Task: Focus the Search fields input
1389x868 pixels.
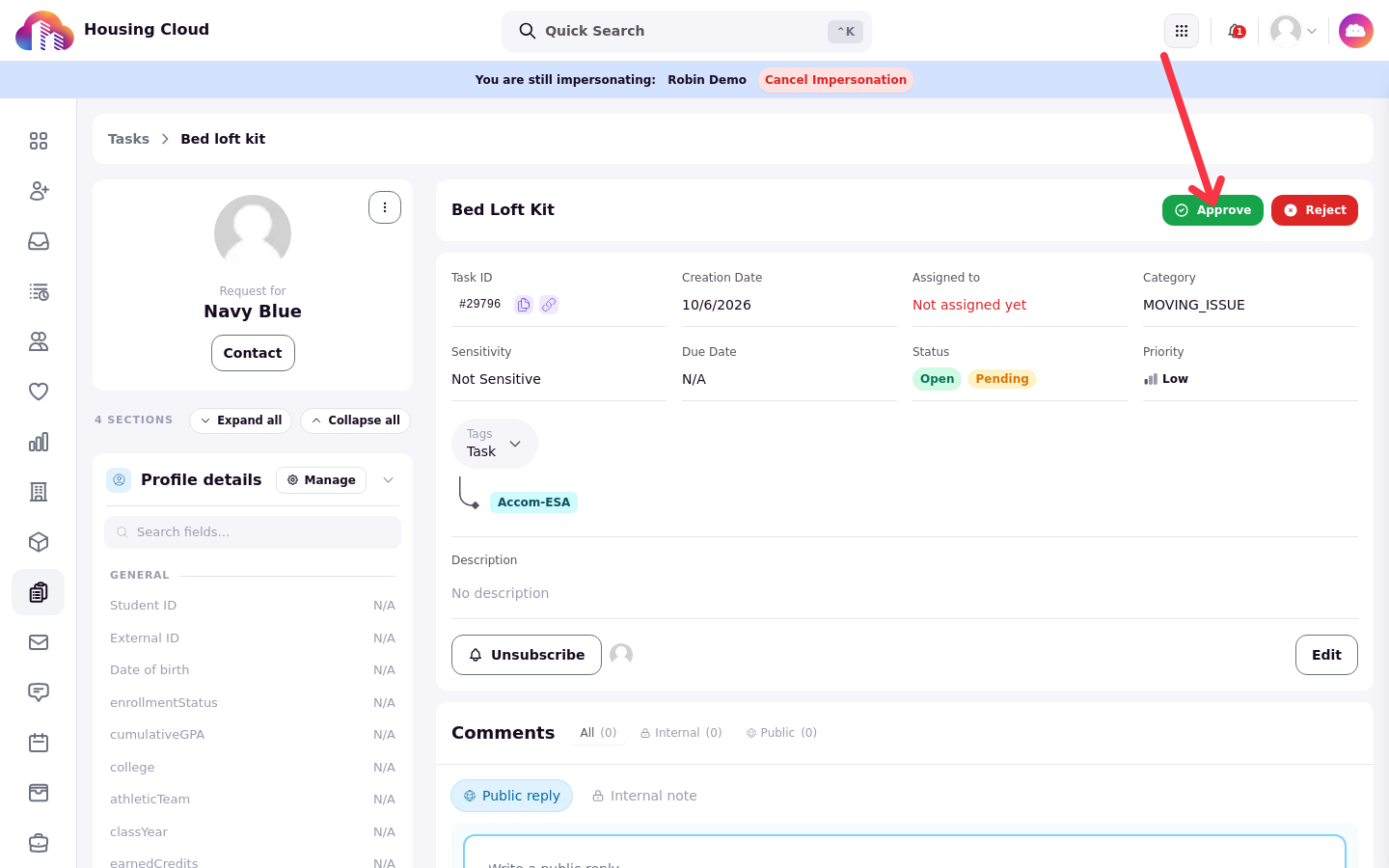Action: tap(253, 532)
